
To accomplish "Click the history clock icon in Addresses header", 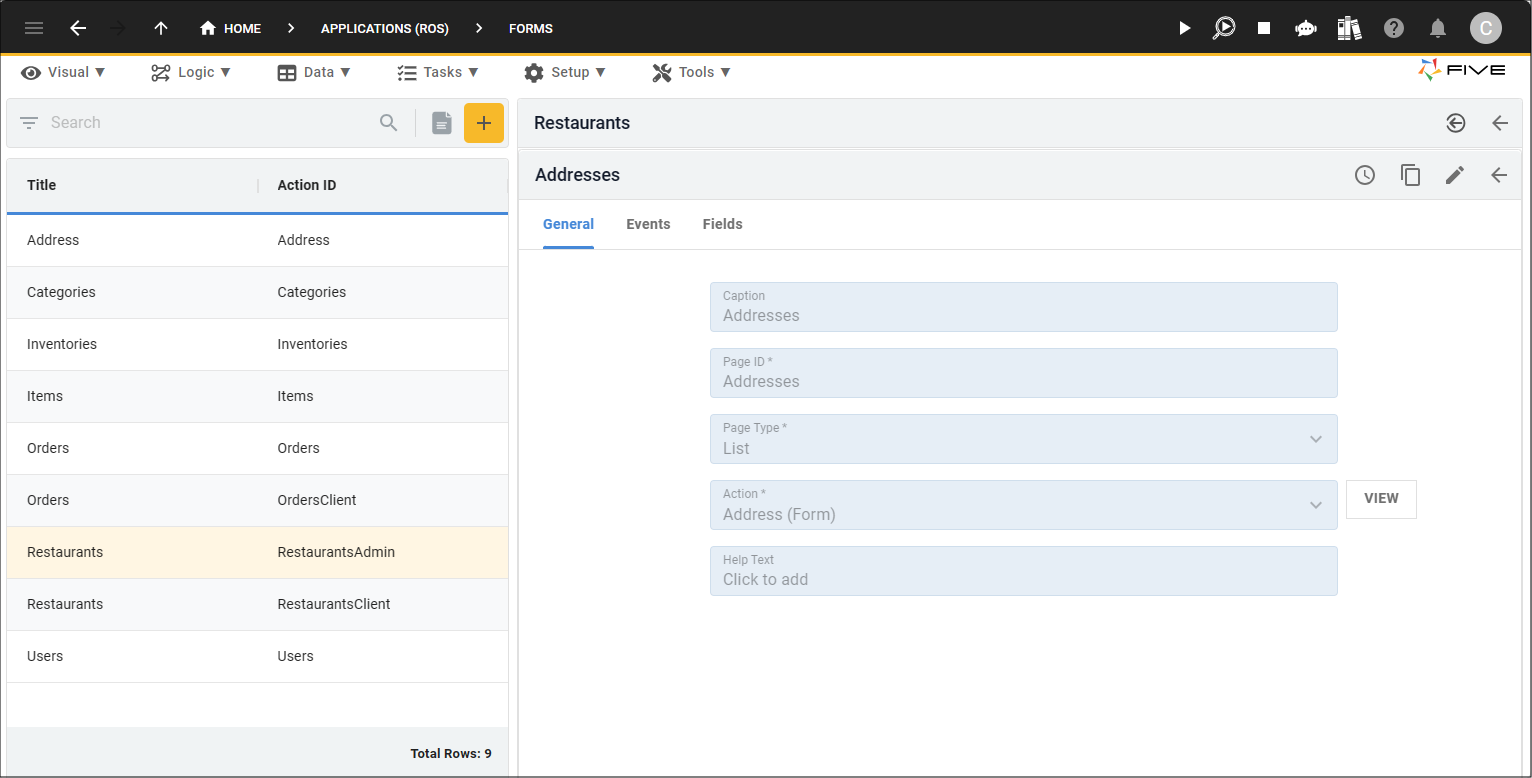I will [1365, 175].
